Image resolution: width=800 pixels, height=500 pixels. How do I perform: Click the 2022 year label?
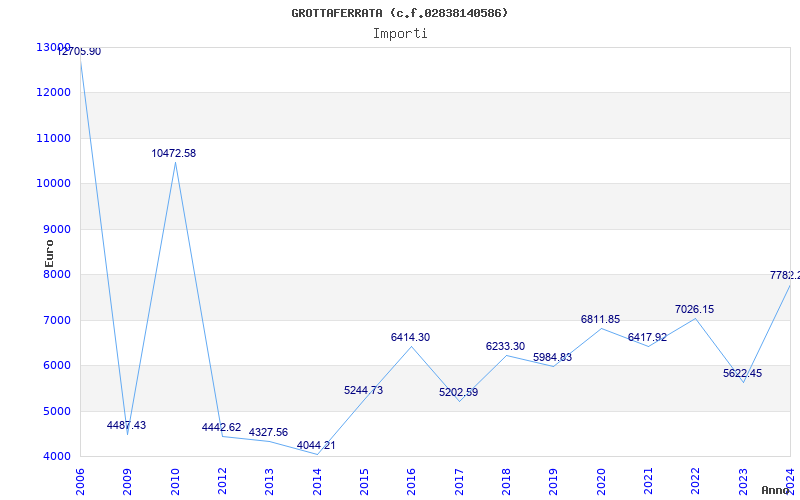[x=695, y=482]
